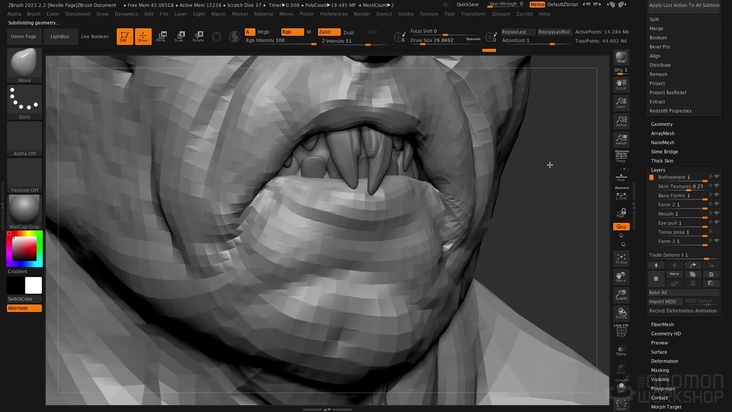Click the Remesh button
The height and width of the screenshot is (412, 732).
tap(658, 74)
